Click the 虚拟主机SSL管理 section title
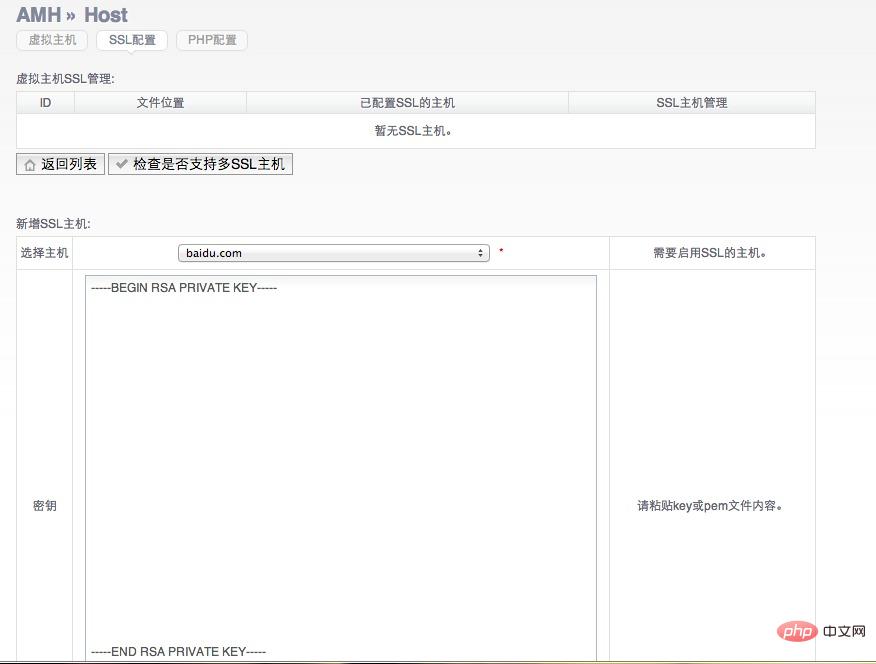The image size is (876, 664). (x=65, y=79)
